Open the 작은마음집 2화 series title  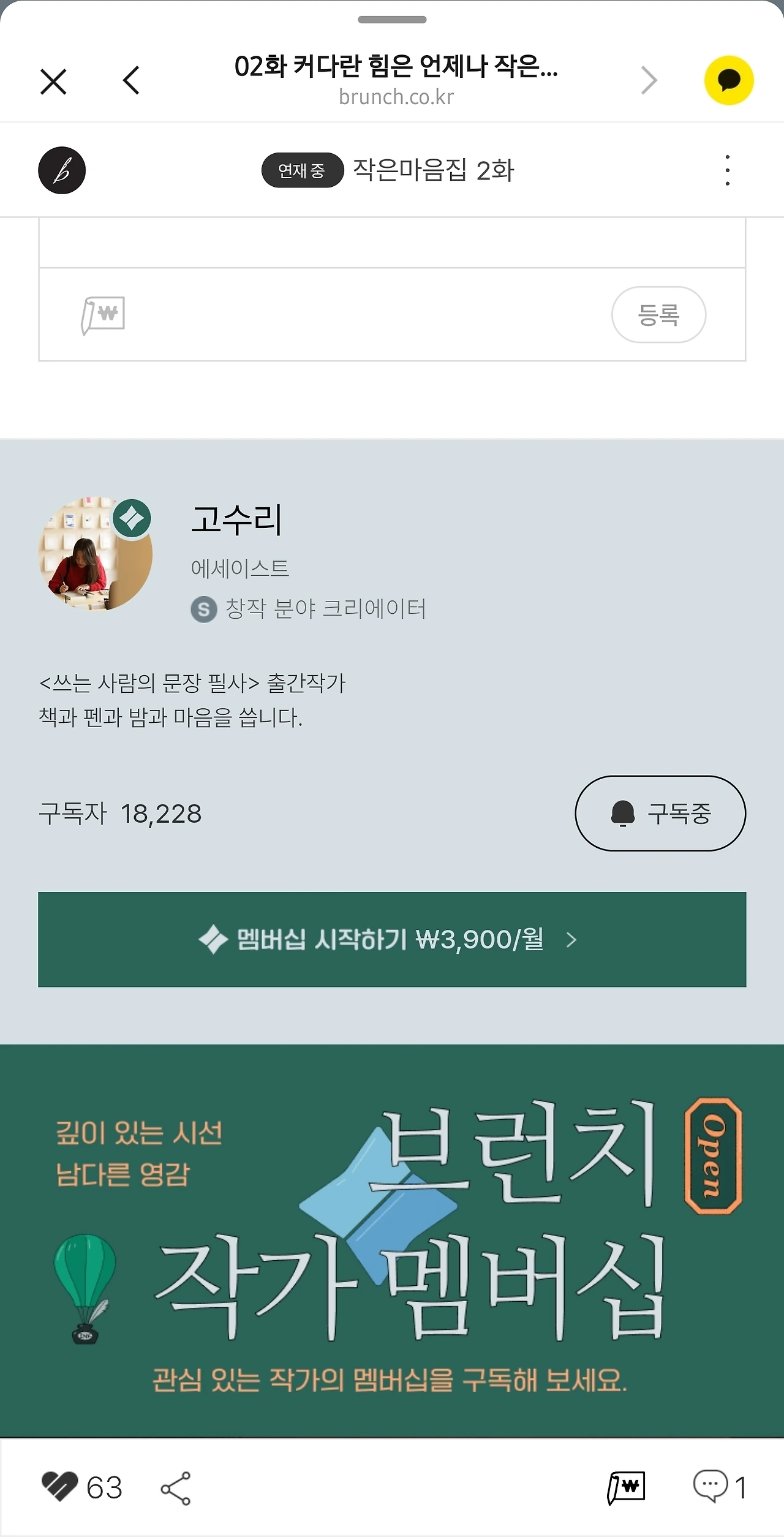(x=434, y=170)
